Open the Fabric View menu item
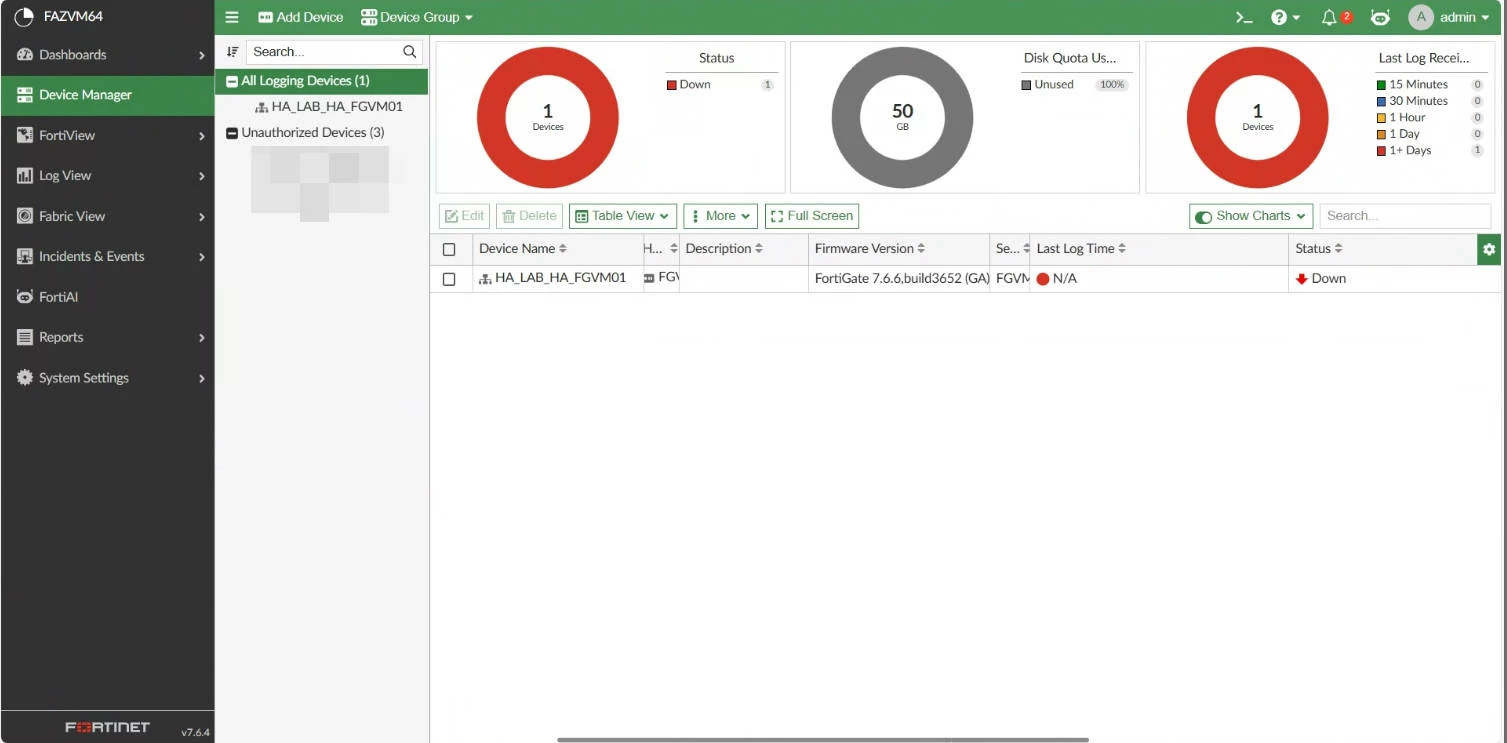The width and height of the screenshot is (1507, 743). (x=107, y=216)
